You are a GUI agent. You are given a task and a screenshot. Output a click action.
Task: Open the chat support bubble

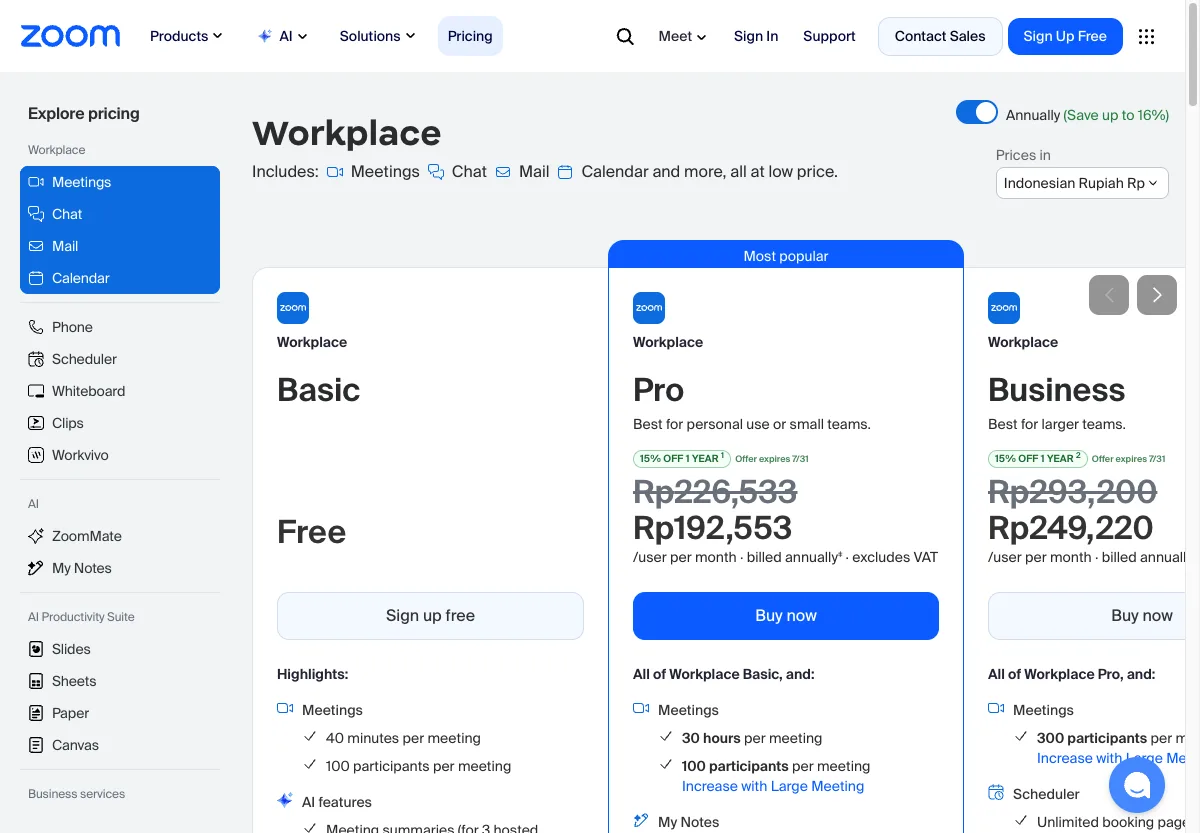pyautogui.click(x=1137, y=785)
